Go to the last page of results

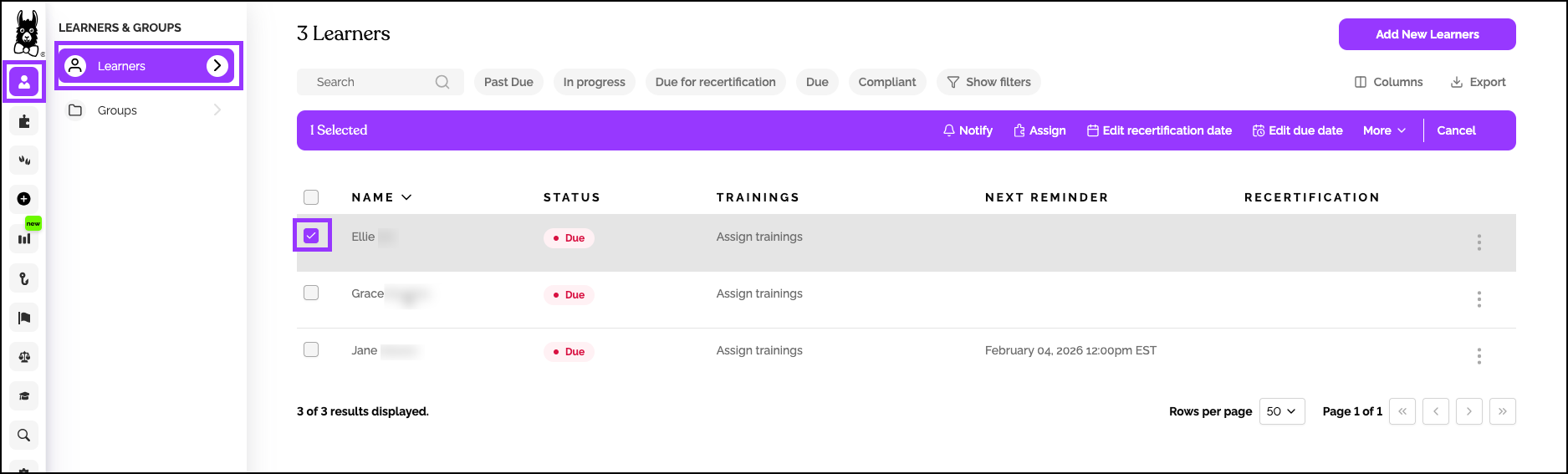point(1503,411)
